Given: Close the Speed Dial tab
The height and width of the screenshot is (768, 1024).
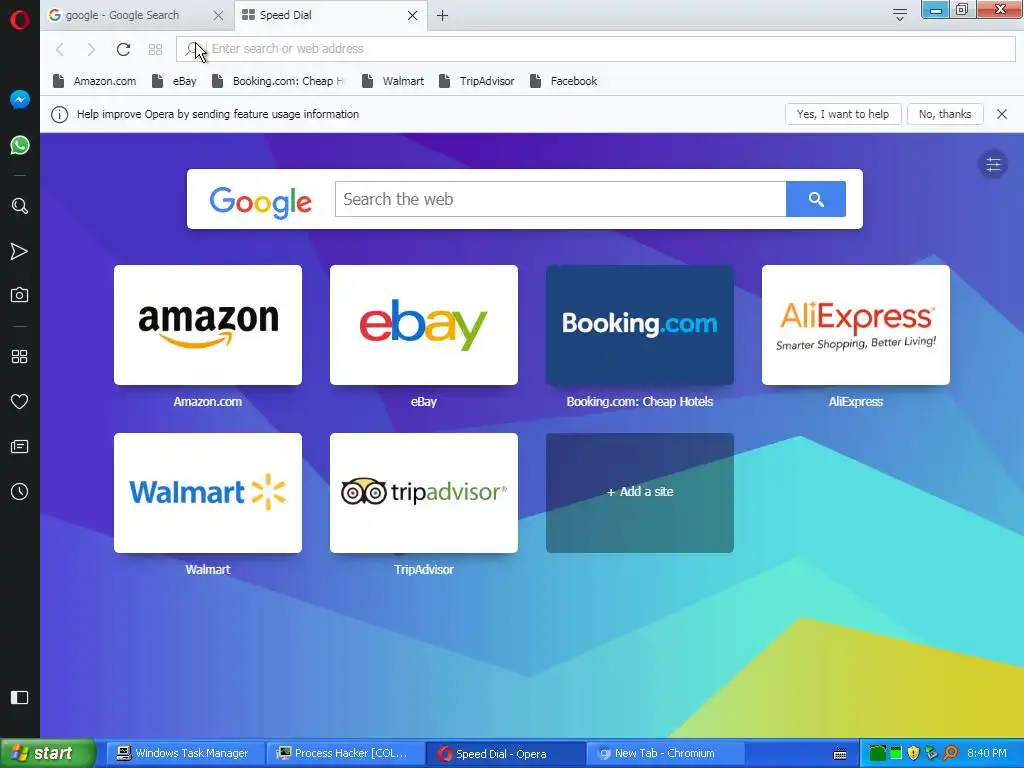Looking at the screenshot, I should [x=413, y=15].
